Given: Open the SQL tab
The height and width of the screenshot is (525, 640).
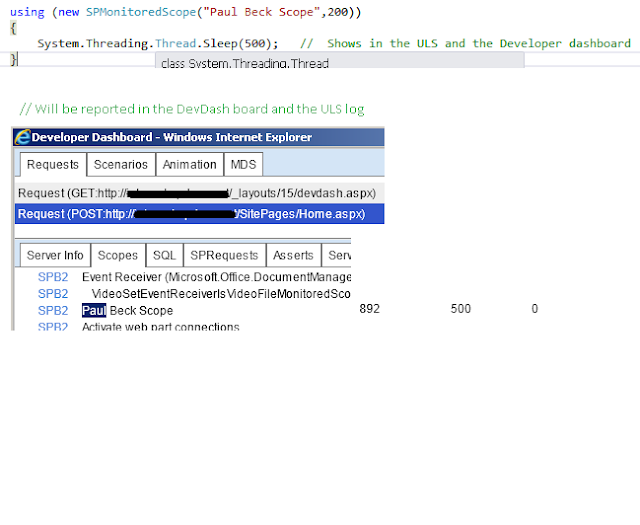Looking at the screenshot, I should tap(164, 255).
